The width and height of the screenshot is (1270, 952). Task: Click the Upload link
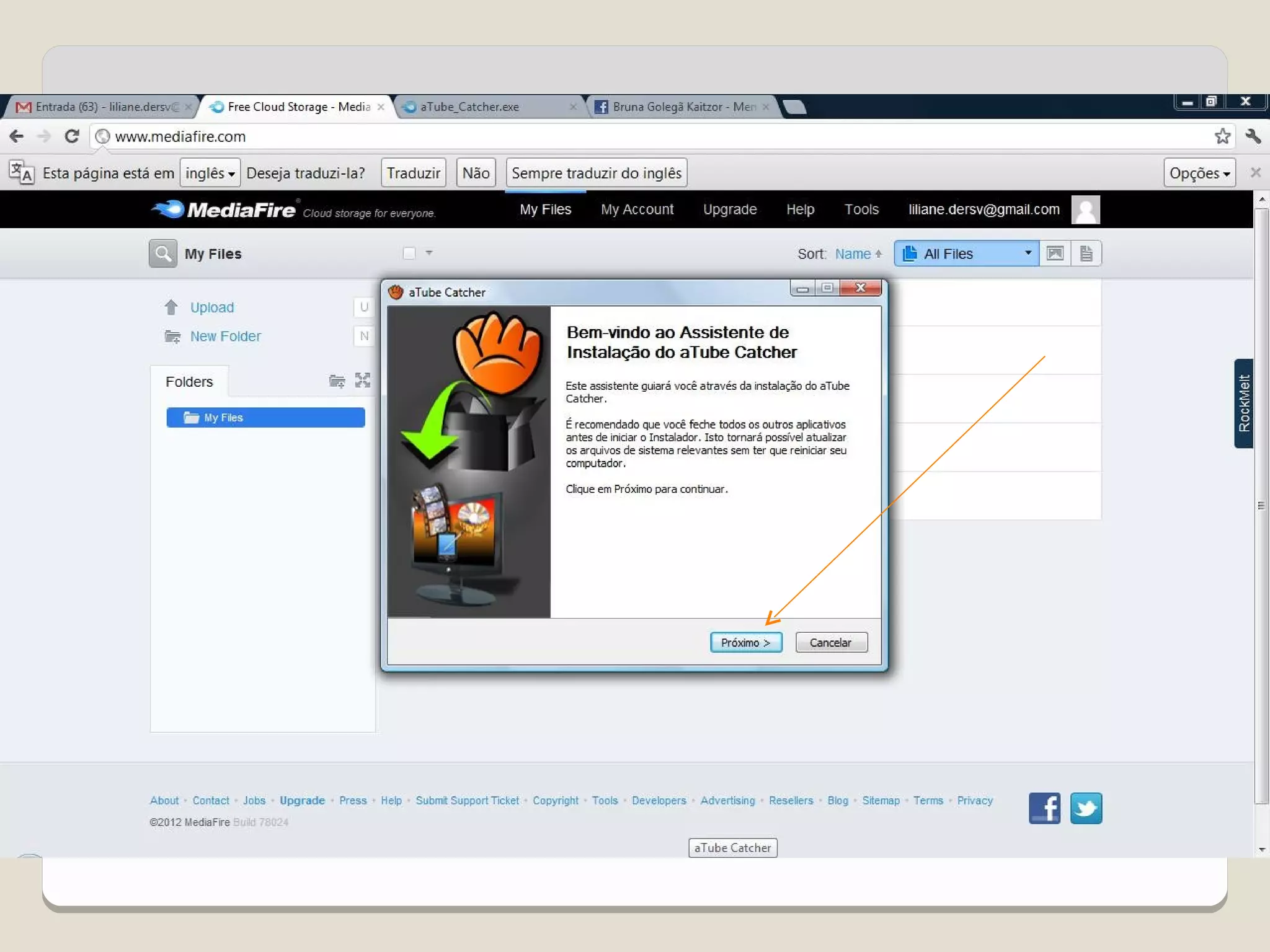(x=211, y=307)
